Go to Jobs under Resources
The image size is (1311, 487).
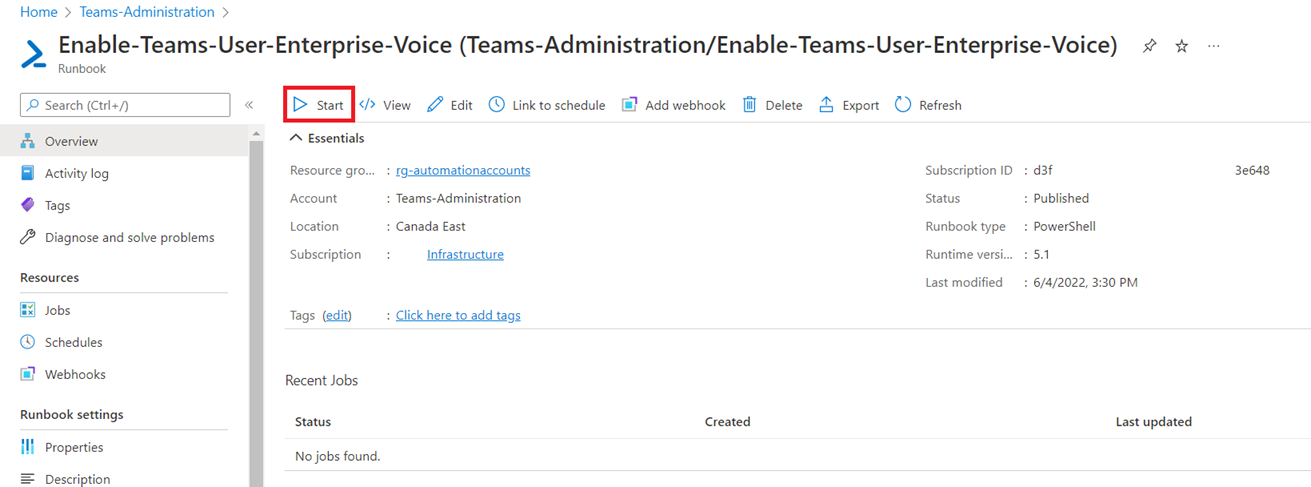[57, 310]
